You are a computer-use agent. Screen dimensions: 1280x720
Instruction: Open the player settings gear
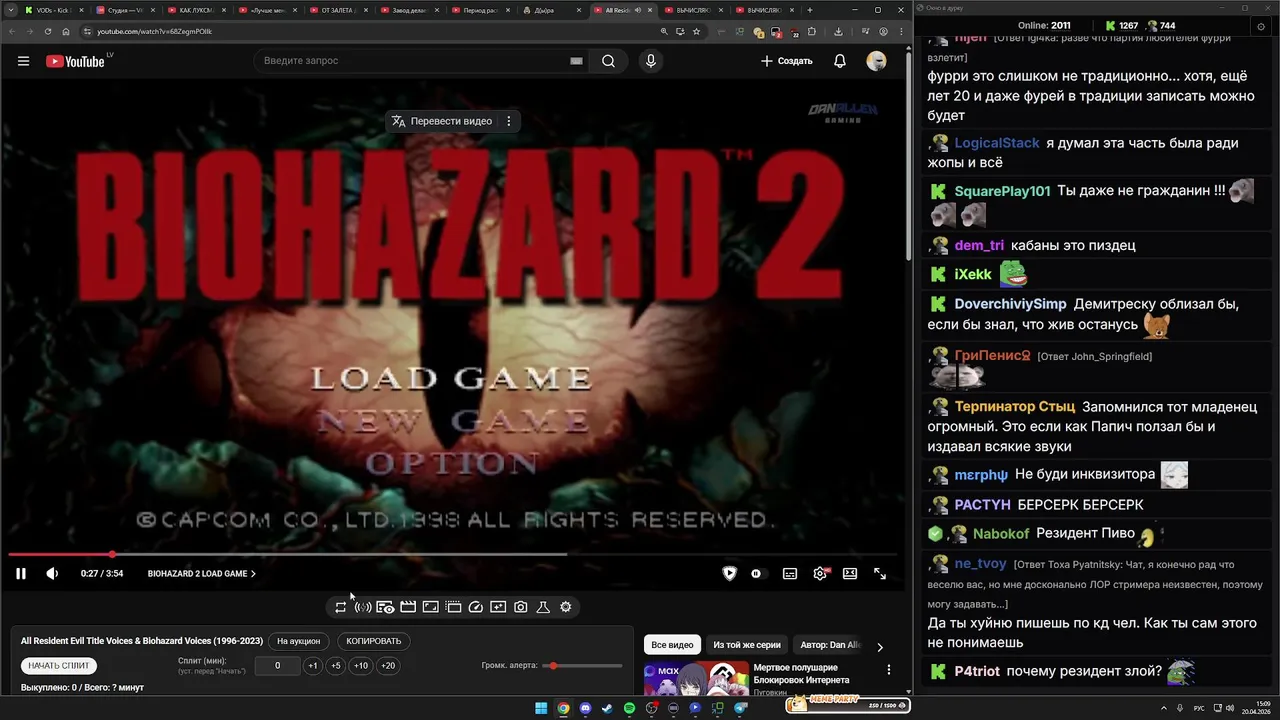[820, 574]
